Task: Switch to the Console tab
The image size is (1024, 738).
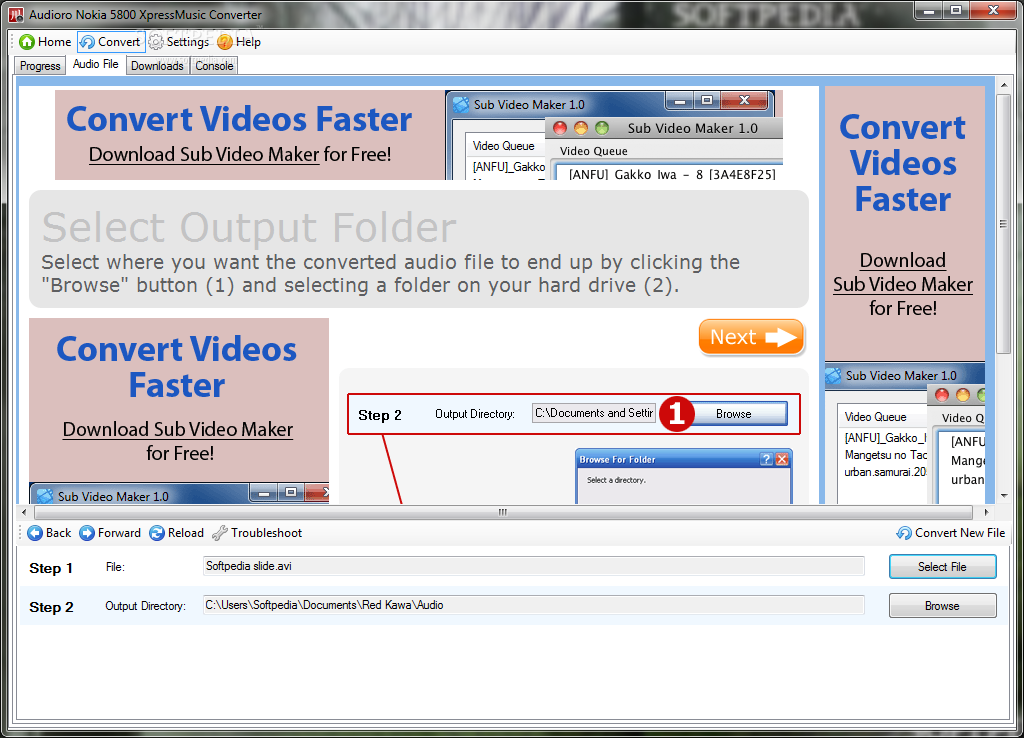Action: (x=214, y=65)
